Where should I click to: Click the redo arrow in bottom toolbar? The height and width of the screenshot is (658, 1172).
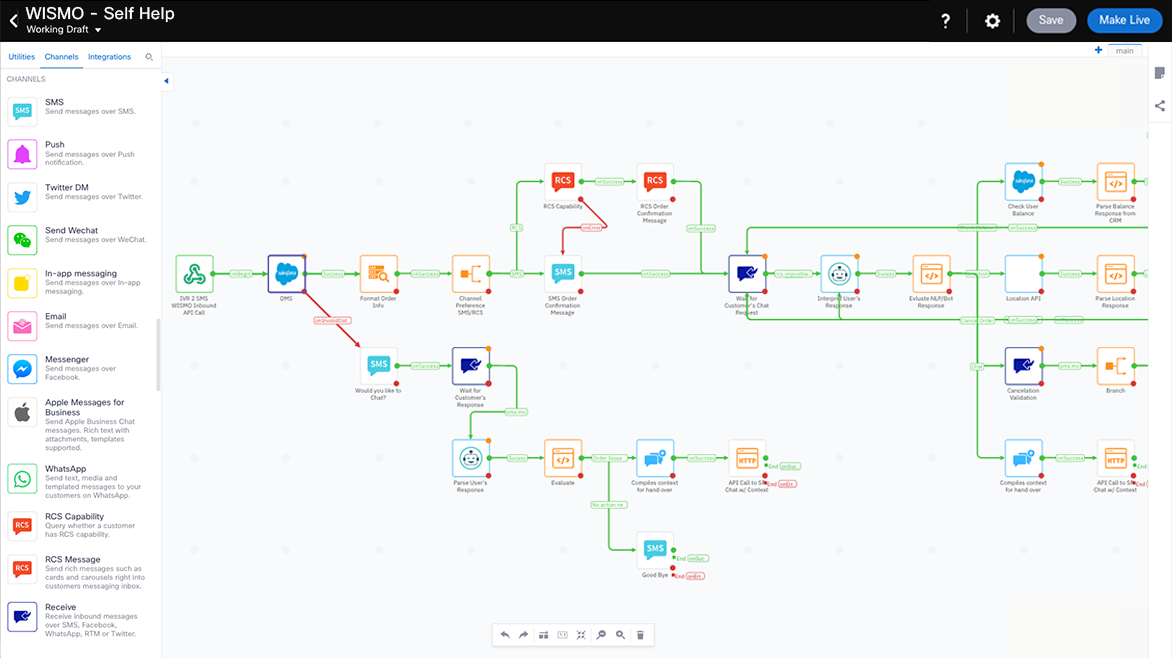coord(523,635)
